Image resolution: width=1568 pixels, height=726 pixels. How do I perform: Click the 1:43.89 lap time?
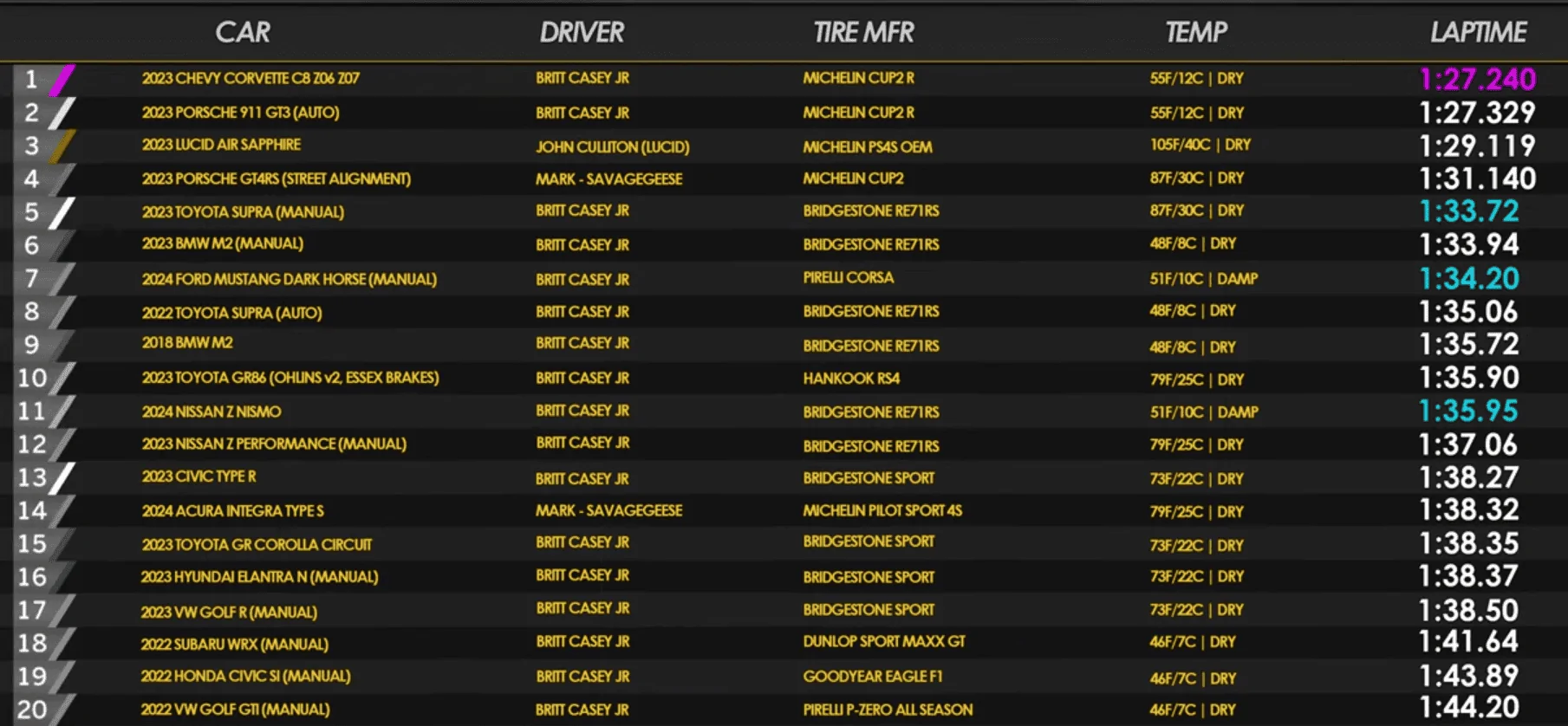click(x=1469, y=676)
